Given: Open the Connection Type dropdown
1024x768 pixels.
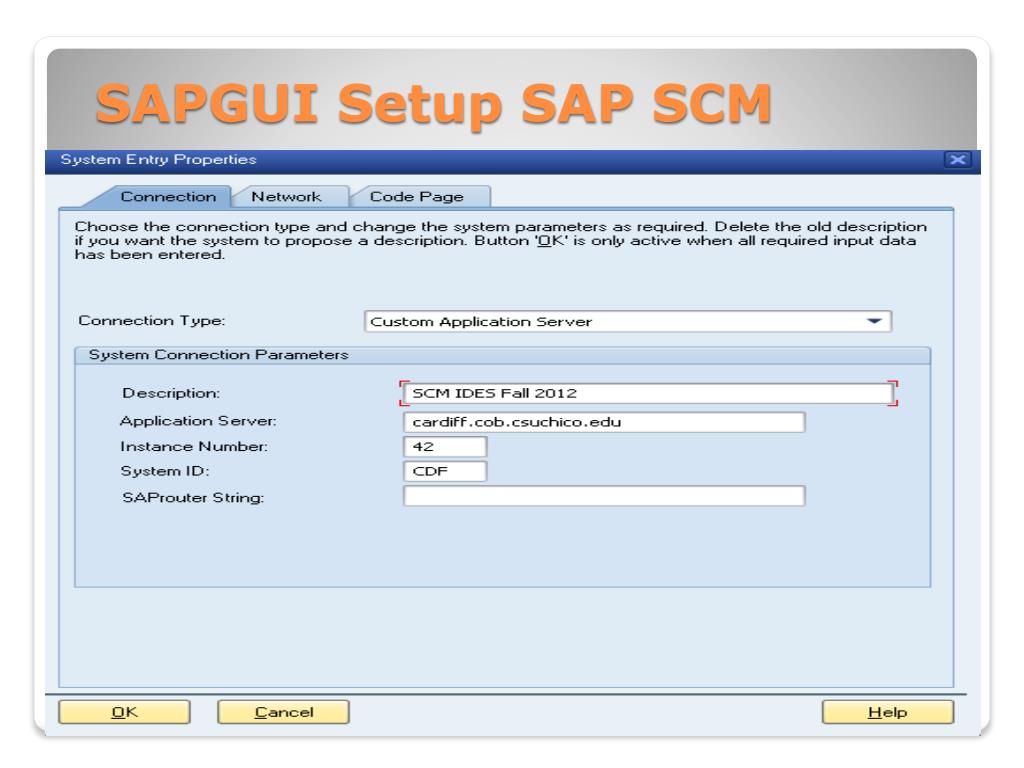Looking at the screenshot, I should pos(628,321).
